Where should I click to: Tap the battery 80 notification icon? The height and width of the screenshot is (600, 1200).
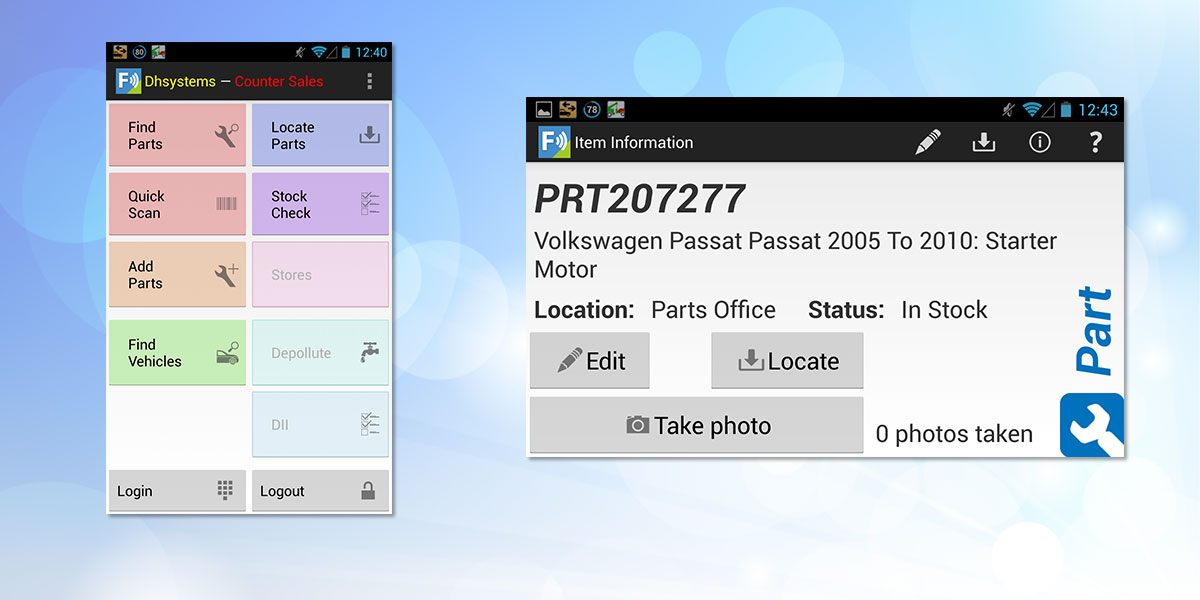(x=138, y=52)
